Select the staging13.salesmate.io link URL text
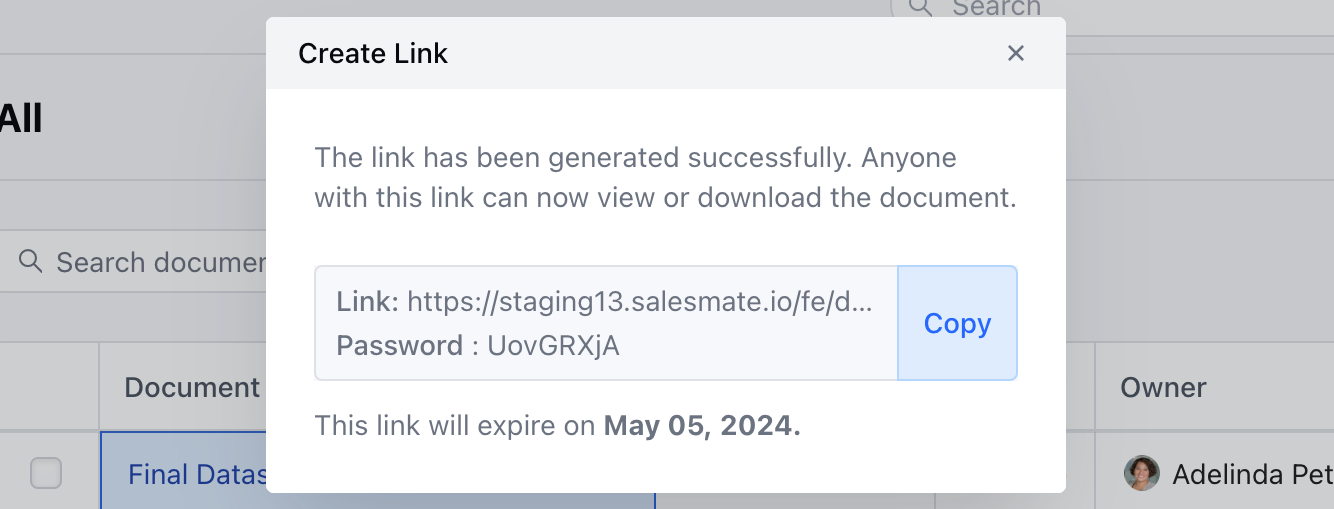 [x=639, y=301]
